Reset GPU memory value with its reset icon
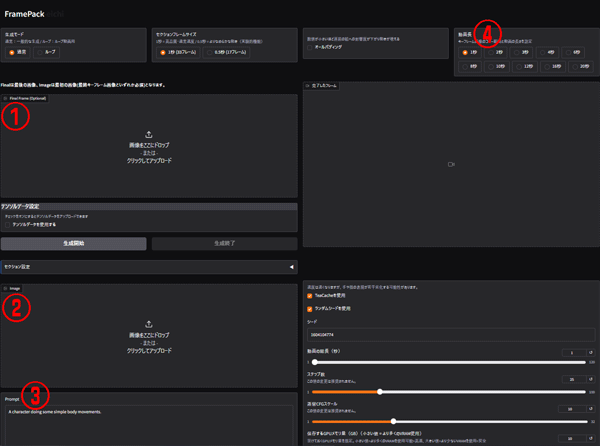Image resolution: width=600 pixels, height=446 pixels. 591,438
